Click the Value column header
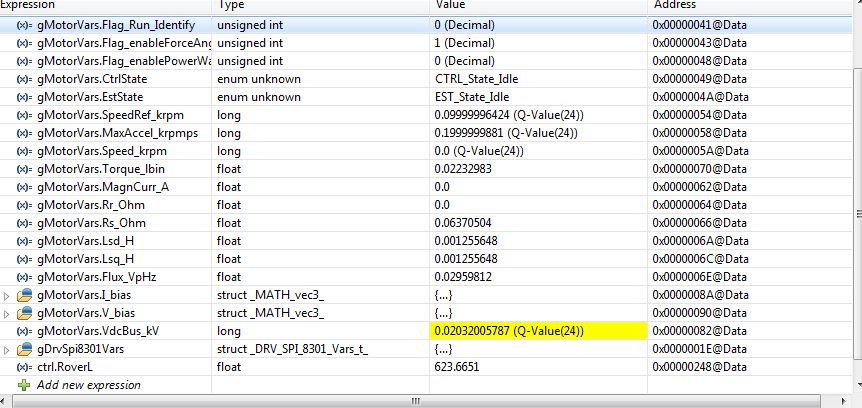This screenshot has height=408, width=862. pyautogui.click(x=538, y=5)
